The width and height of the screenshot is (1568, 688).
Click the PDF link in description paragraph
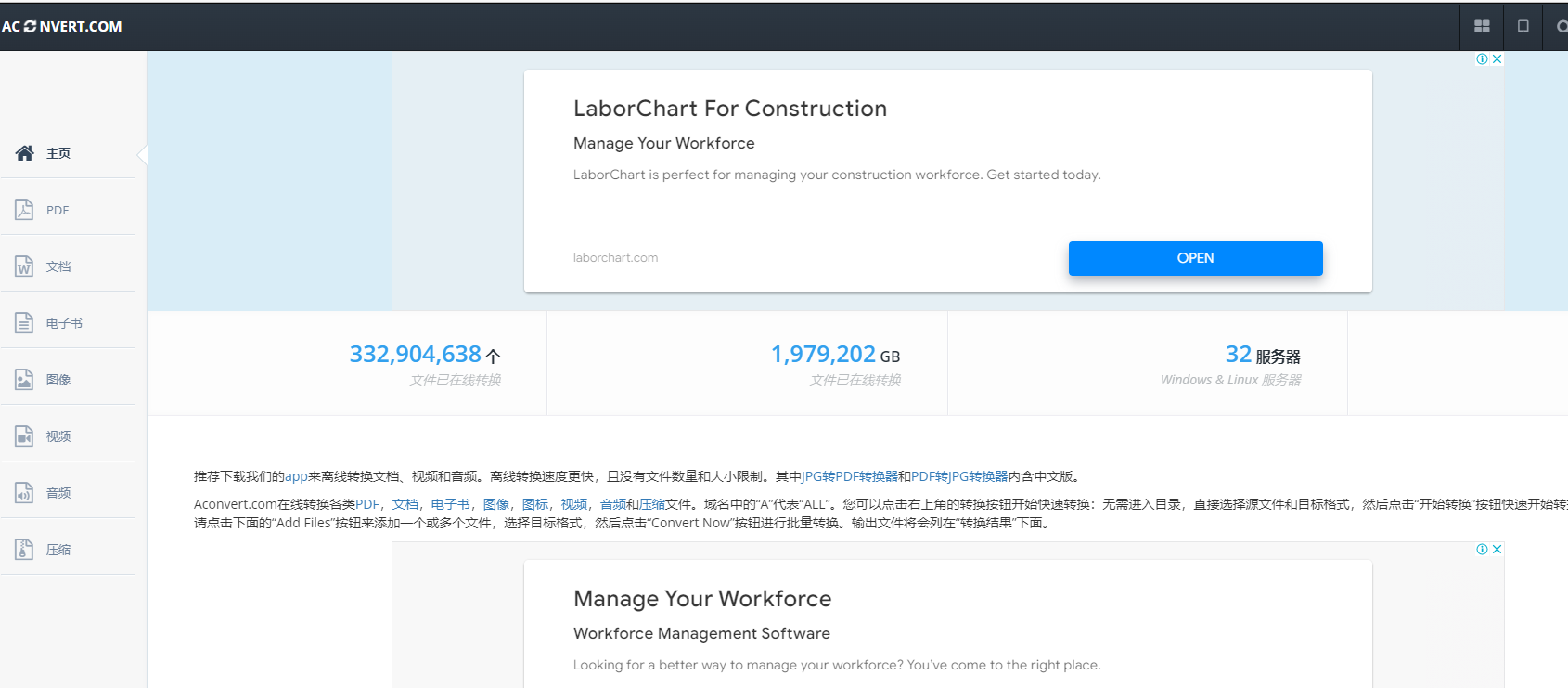click(367, 504)
